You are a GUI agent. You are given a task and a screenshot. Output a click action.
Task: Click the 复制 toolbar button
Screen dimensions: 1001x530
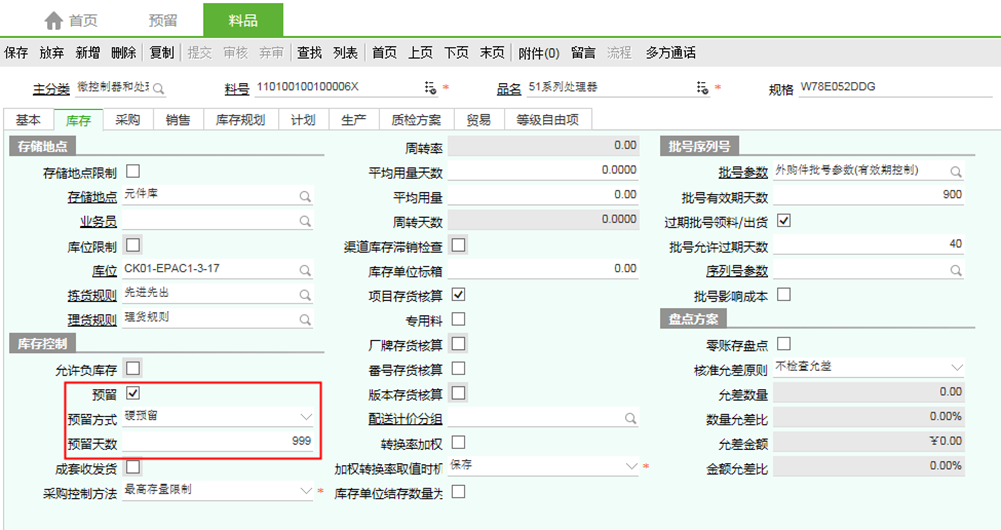click(x=161, y=52)
